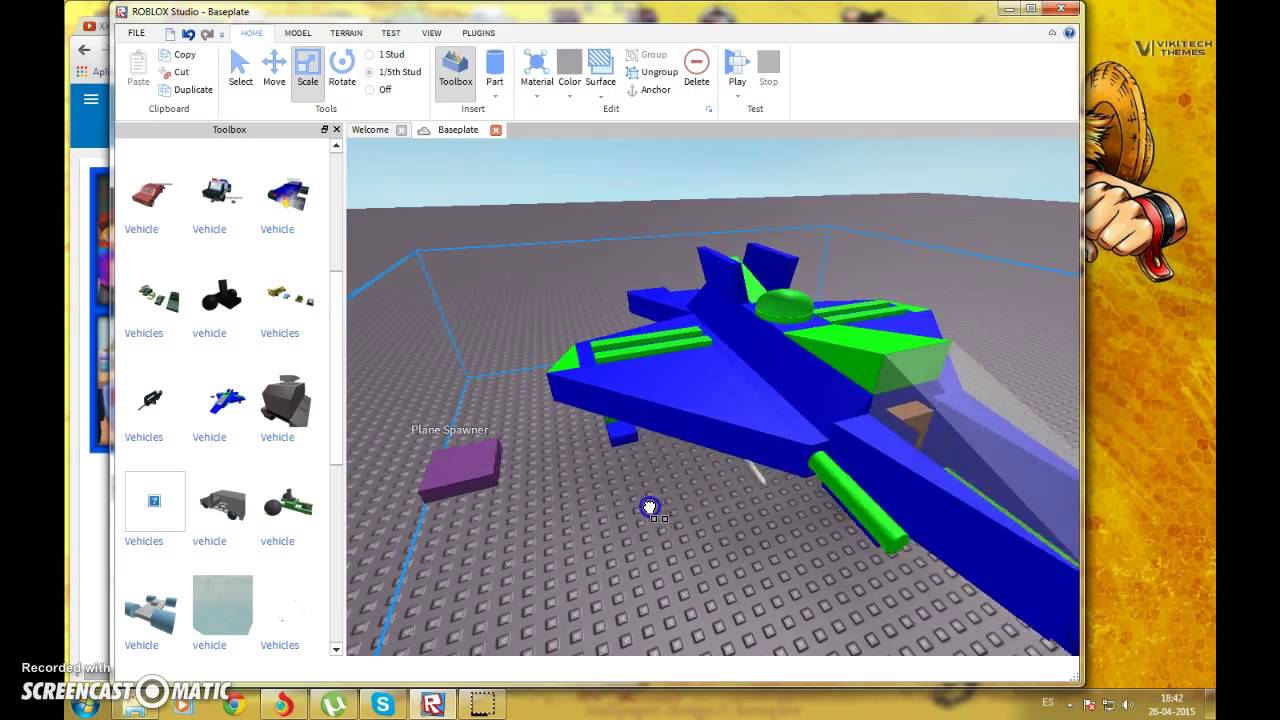Switch to Roblox Studio taskbar icon
The height and width of the screenshot is (720, 1280).
click(x=432, y=704)
